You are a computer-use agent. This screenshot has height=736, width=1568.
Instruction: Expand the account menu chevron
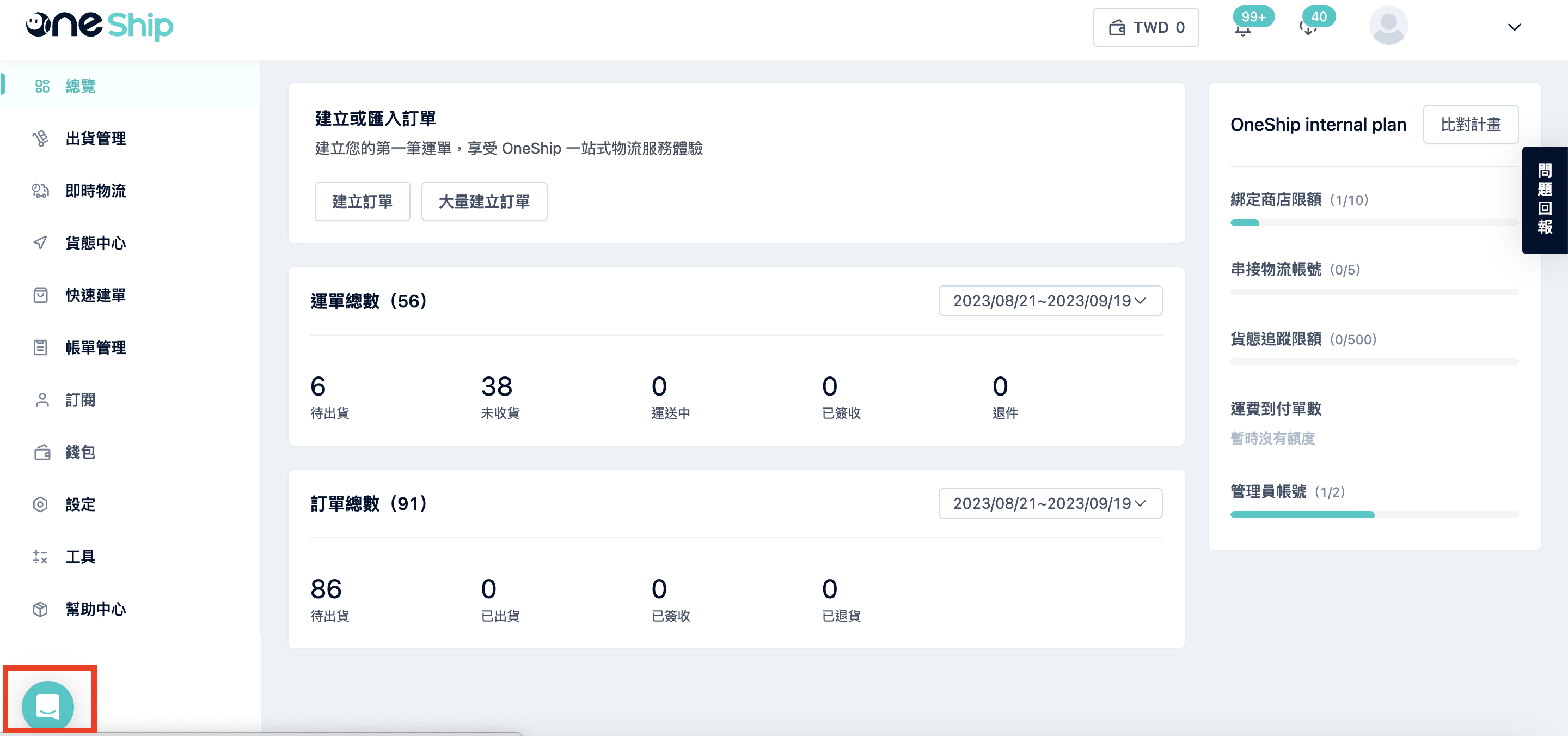(1514, 27)
